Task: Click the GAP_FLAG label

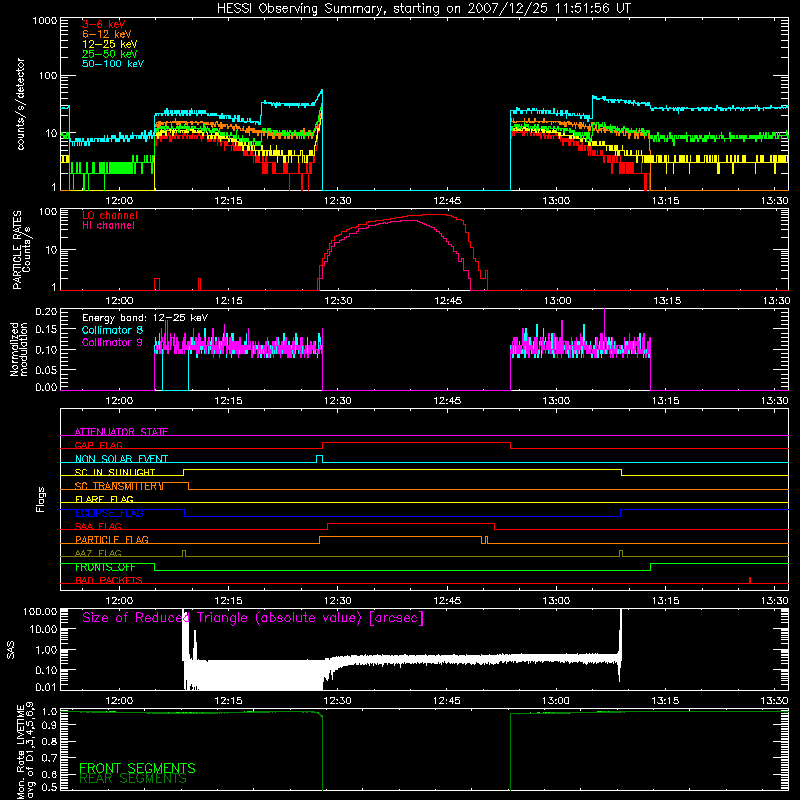Action: pyautogui.click(x=98, y=445)
